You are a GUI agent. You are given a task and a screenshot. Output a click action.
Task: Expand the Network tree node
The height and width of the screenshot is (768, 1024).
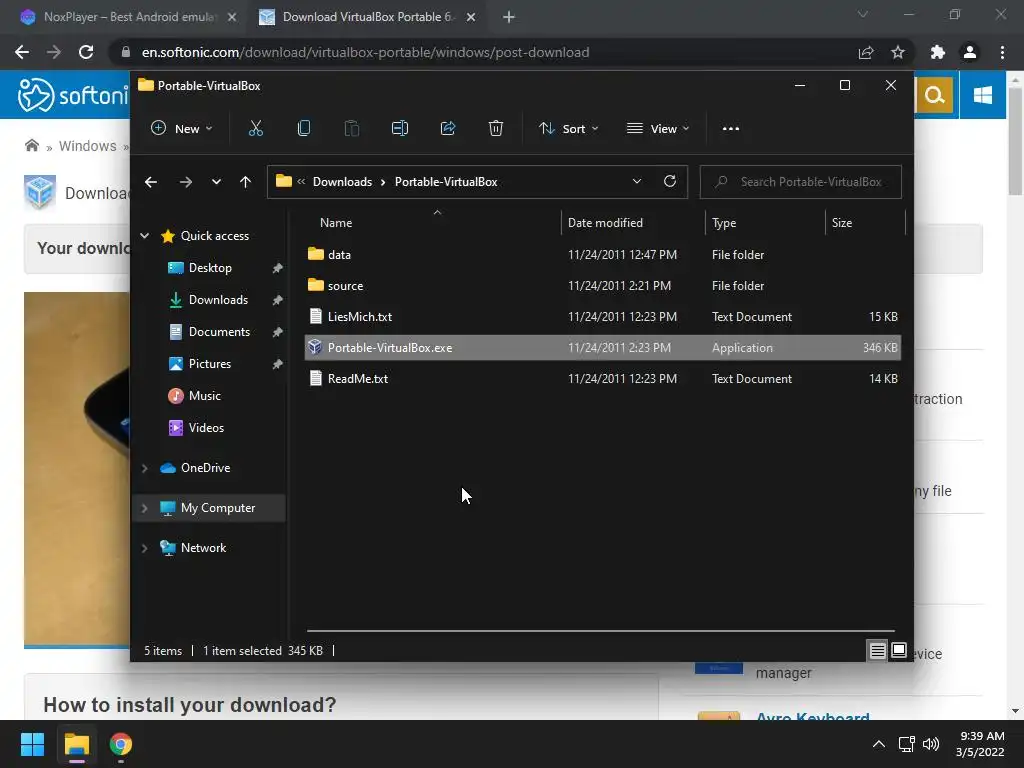click(144, 548)
